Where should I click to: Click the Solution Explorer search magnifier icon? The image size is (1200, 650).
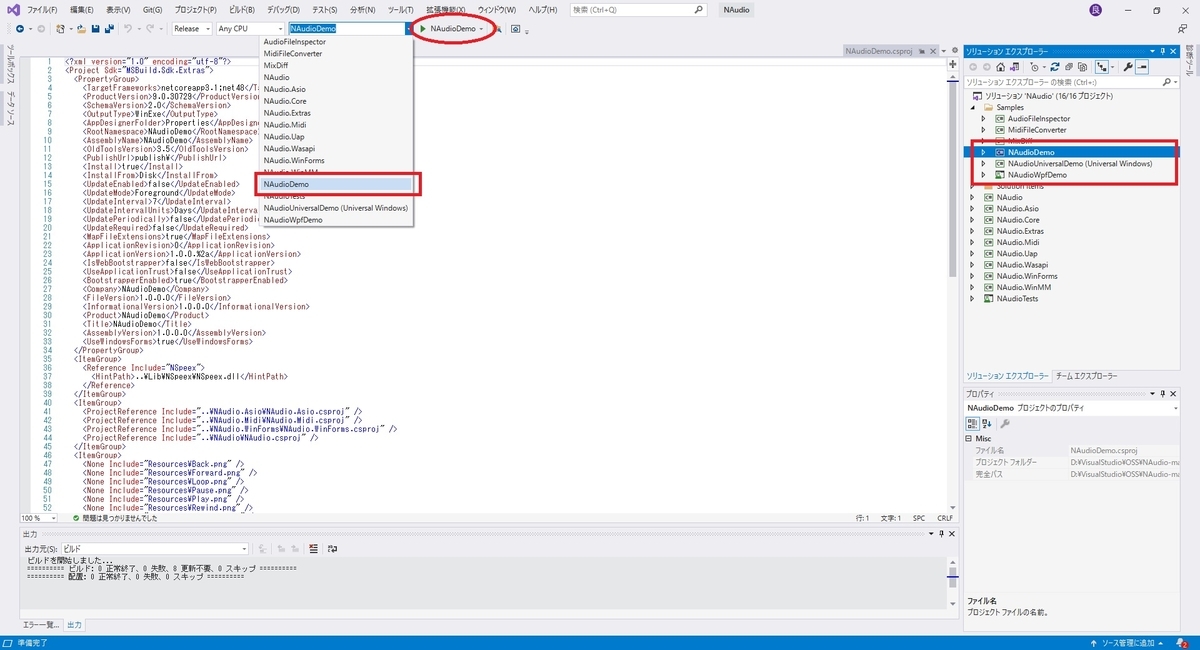1166,82
